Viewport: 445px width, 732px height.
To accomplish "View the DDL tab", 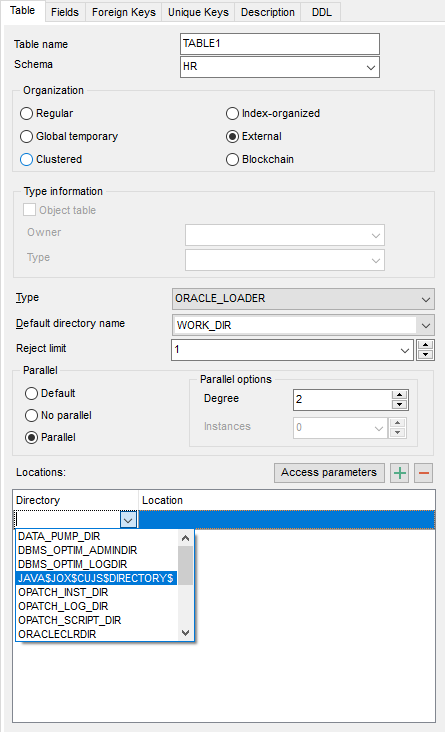I will click(x=321, y=12).
